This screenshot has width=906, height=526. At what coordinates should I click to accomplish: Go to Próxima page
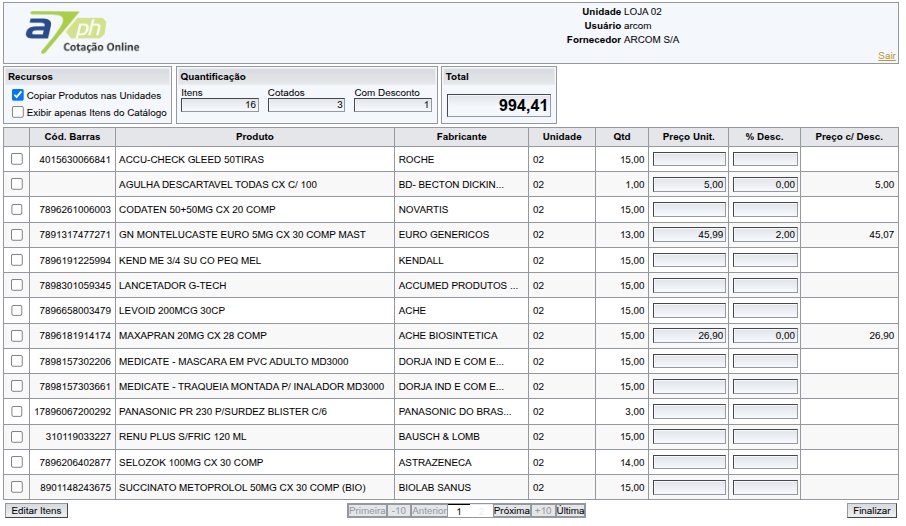pos(511,510)
